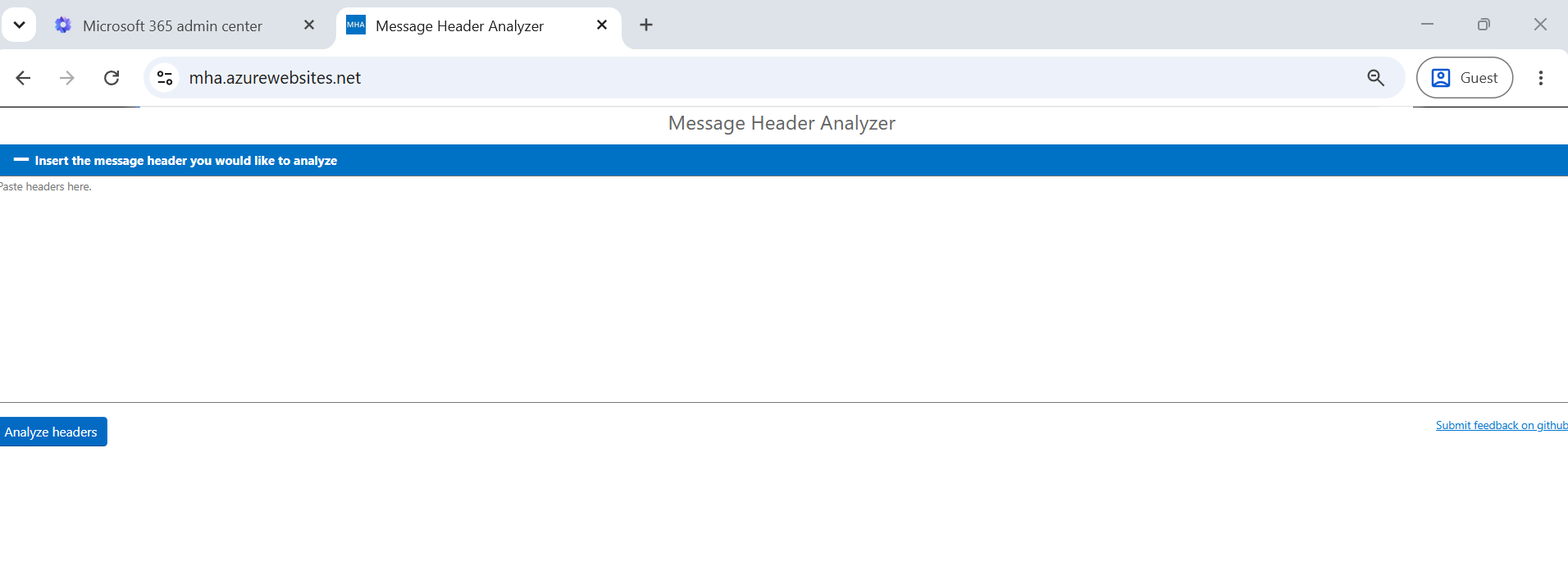The image size is (1568, 576).
Task: Close the Message Header Analyzer tab
Action: pyautogui.click(x=602, y=25)
